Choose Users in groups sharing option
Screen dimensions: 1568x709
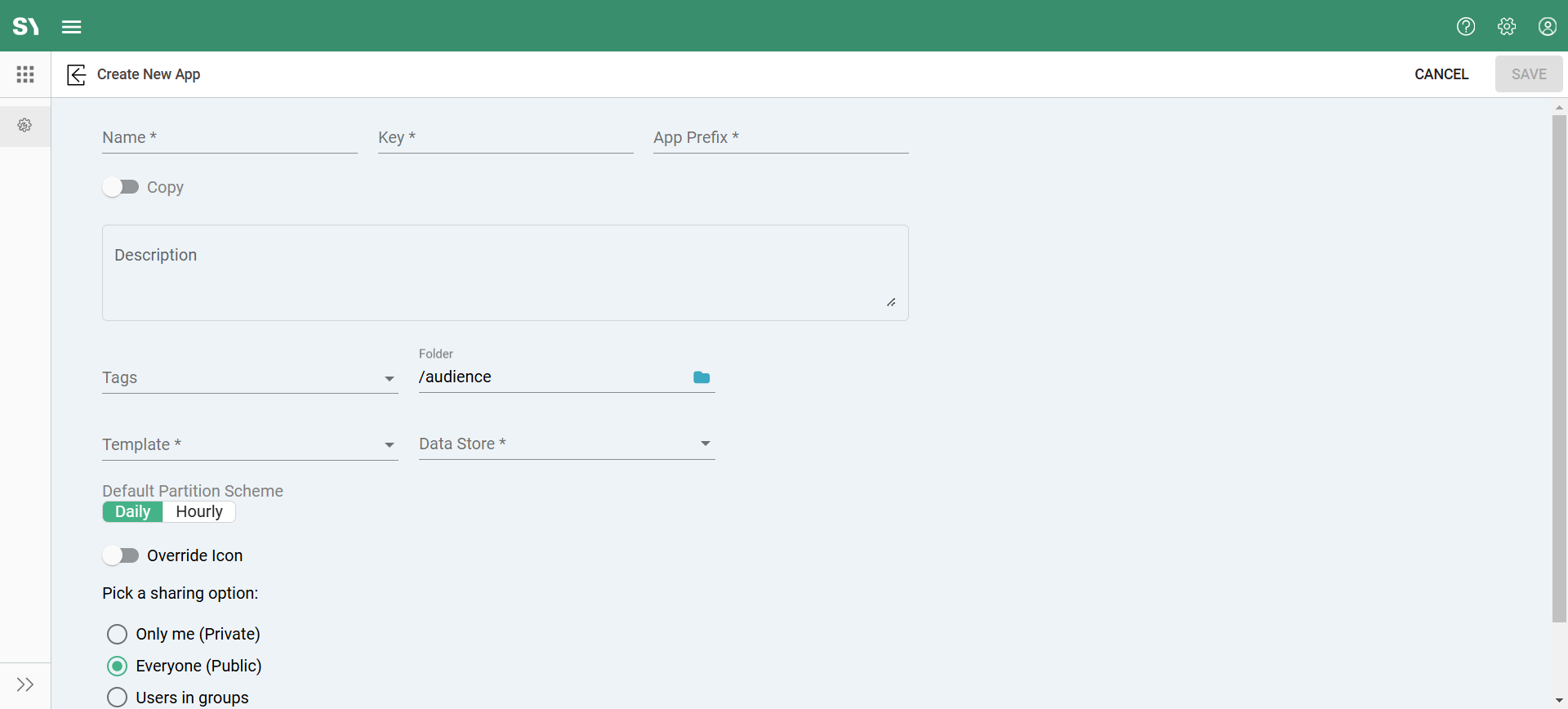click(x=118, y=698)
